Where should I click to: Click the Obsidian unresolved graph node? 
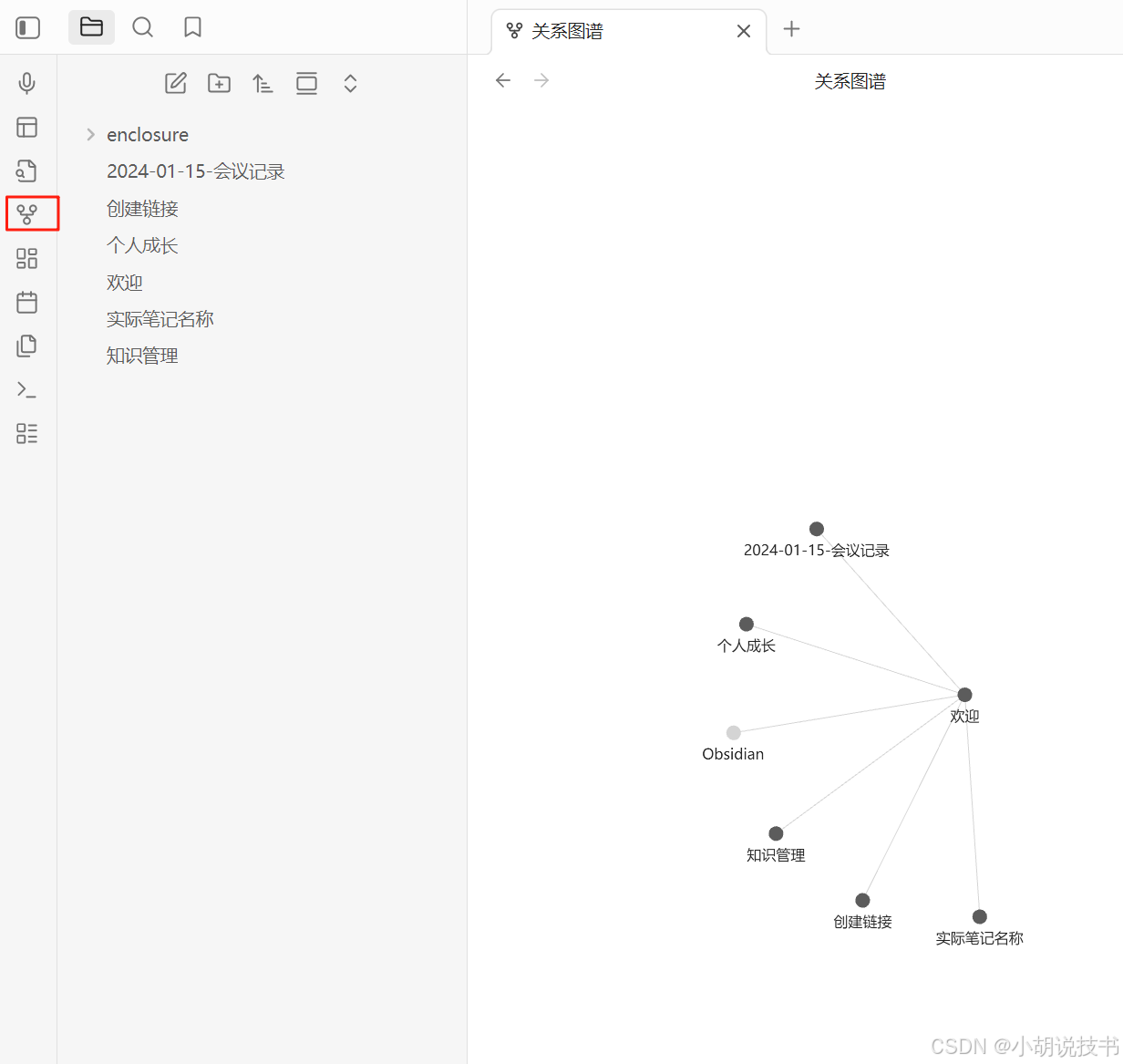[x=734, y=732]
